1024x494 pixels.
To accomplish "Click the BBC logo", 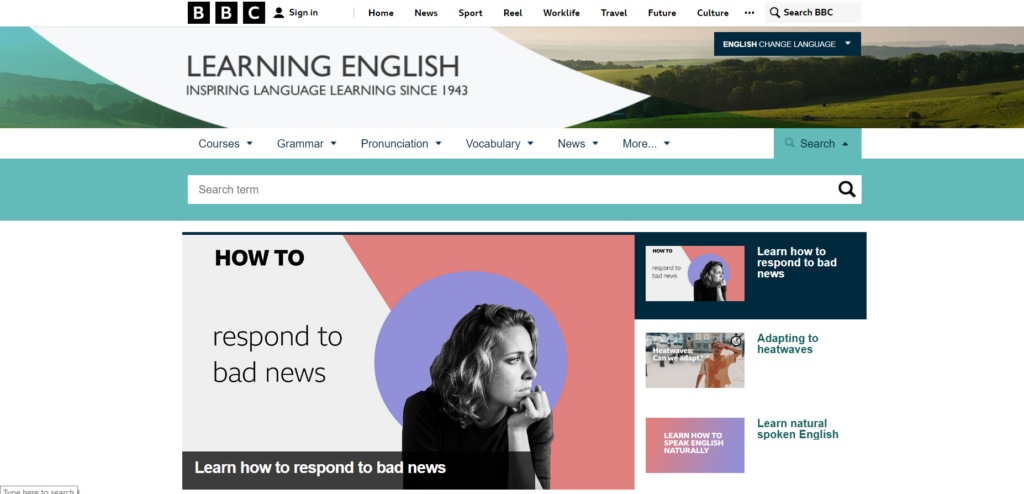I will 226,13.
